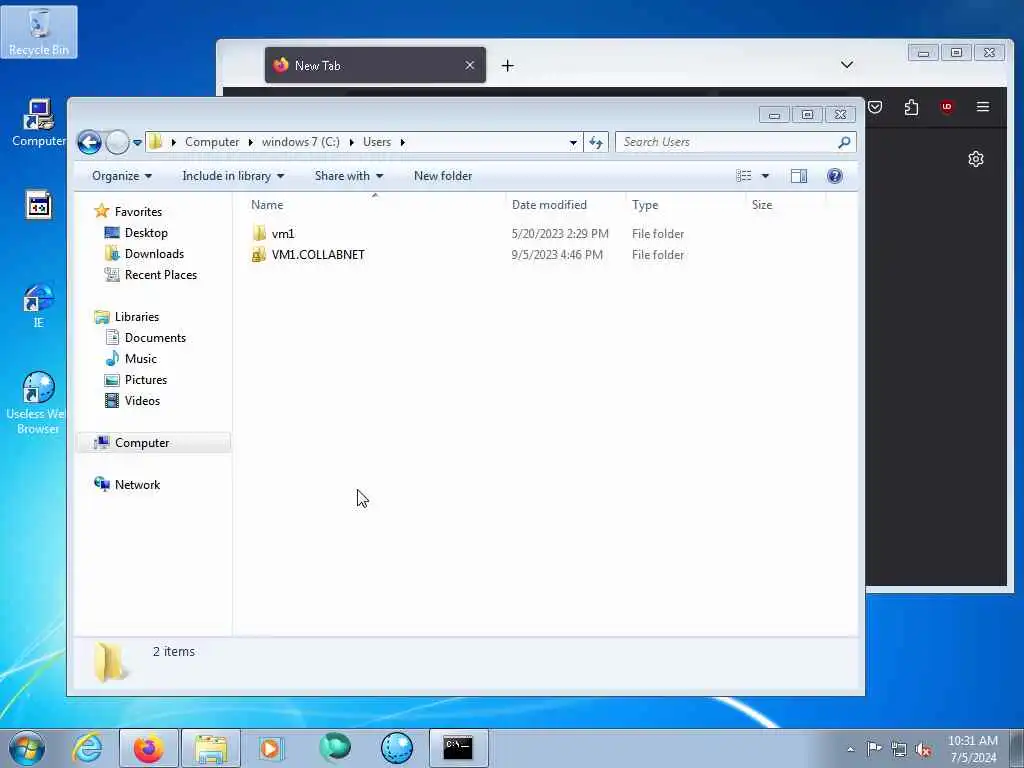Click the folder icon in the address bar
Image resolution: width=1024 pixels, height=768 pixels.
[155, 142]
